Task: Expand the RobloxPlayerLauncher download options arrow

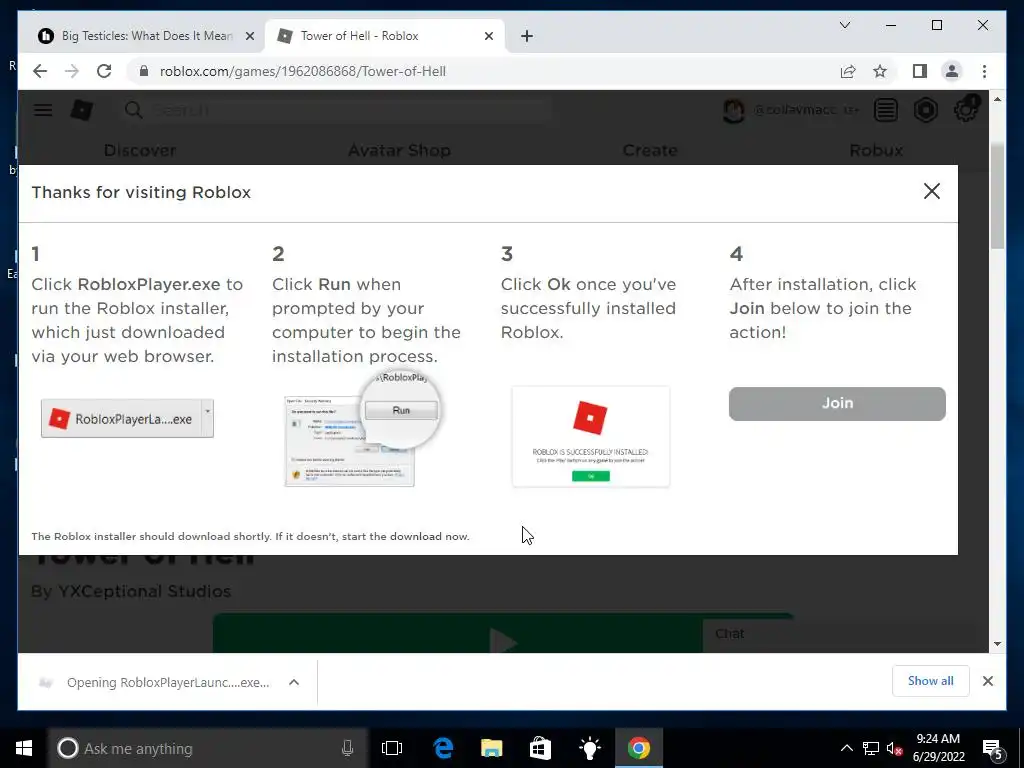Action: [x=294, y=682]
